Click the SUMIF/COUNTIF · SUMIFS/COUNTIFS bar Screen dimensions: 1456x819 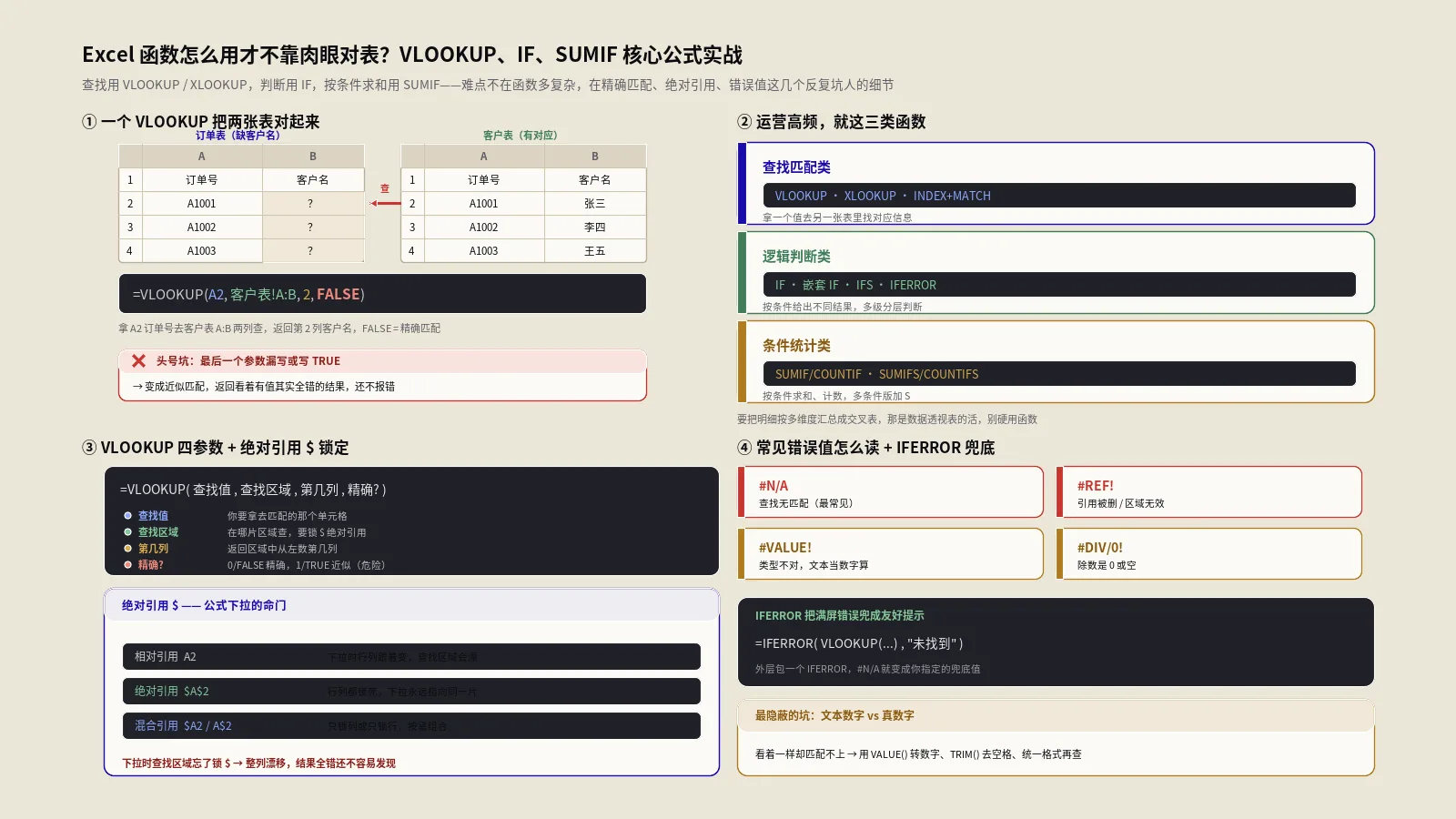1059,374
